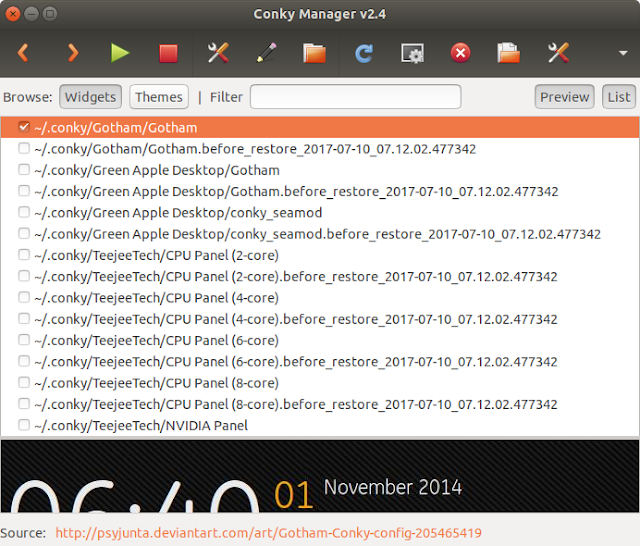Kill all widgets with red X icon
The width and height of the screenshot is (640, 546).
click(460, 53)
